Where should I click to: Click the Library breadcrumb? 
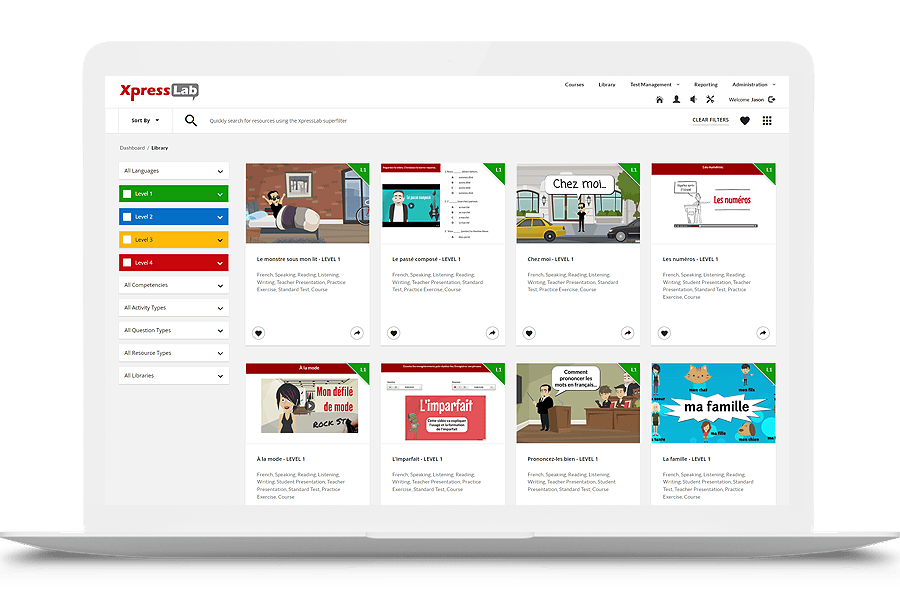[160, 148]
